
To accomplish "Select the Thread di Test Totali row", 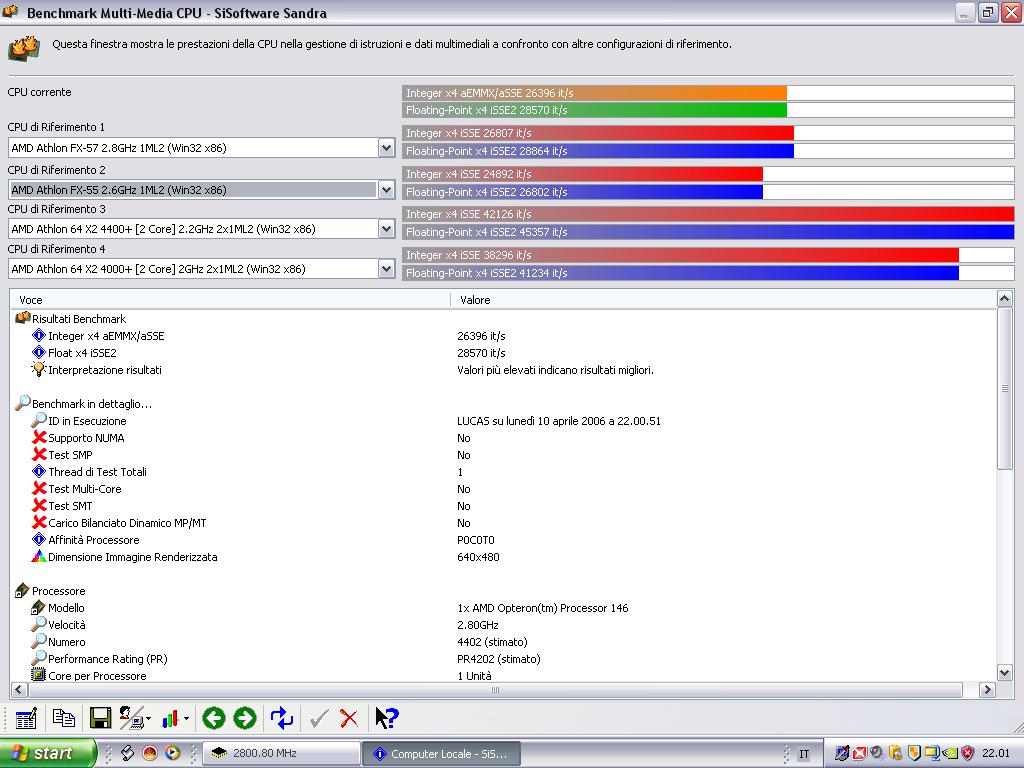I will point(503,472).
